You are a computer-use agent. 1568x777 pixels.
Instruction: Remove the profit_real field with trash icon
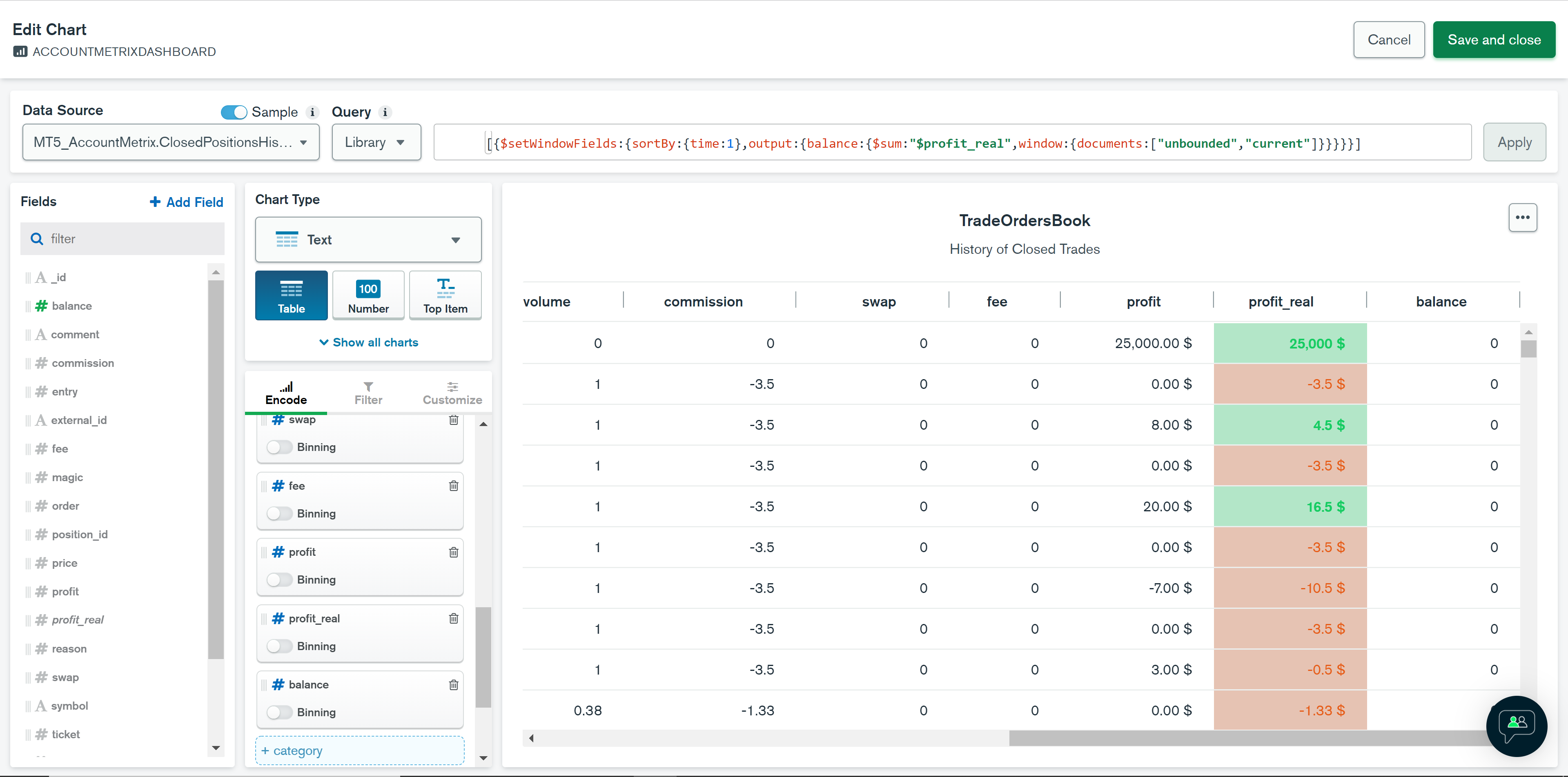coord(454,618)
